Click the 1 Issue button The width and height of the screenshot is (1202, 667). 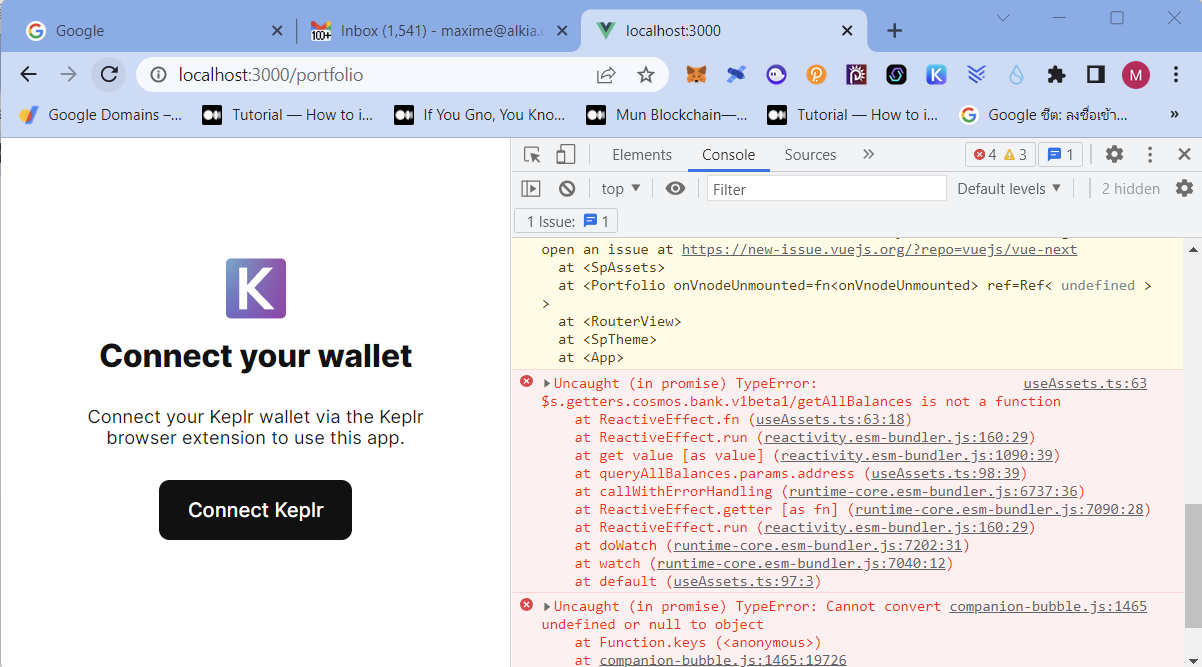[x=567, y=221]
